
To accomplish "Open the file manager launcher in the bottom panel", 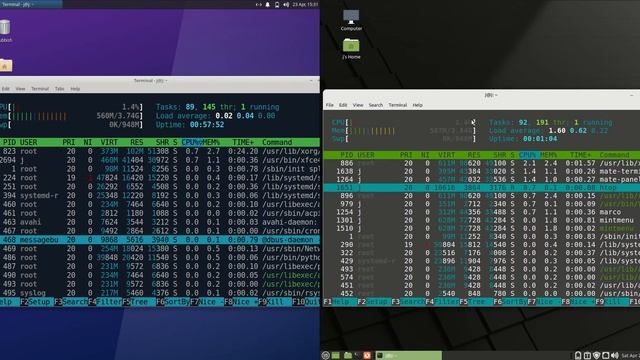I will (348, 356).
